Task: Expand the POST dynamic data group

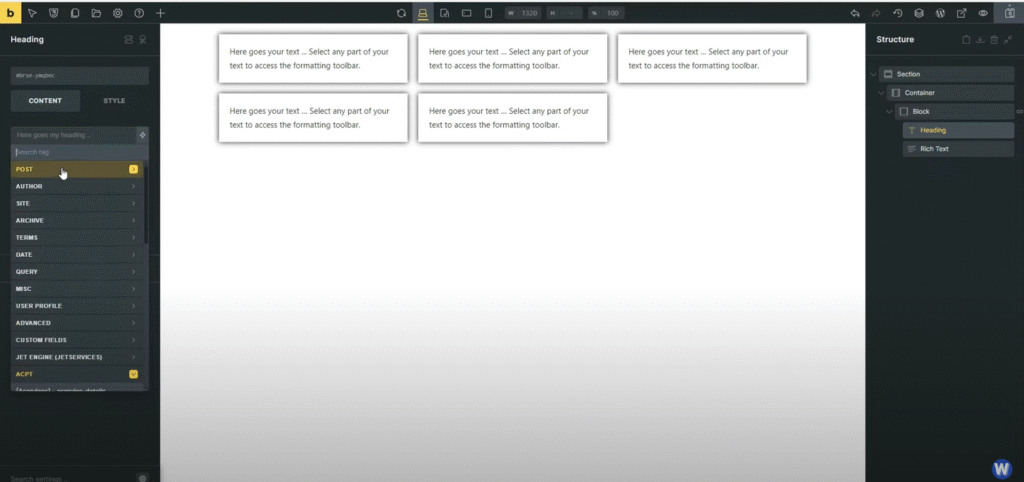Action: tap(77, 169)
